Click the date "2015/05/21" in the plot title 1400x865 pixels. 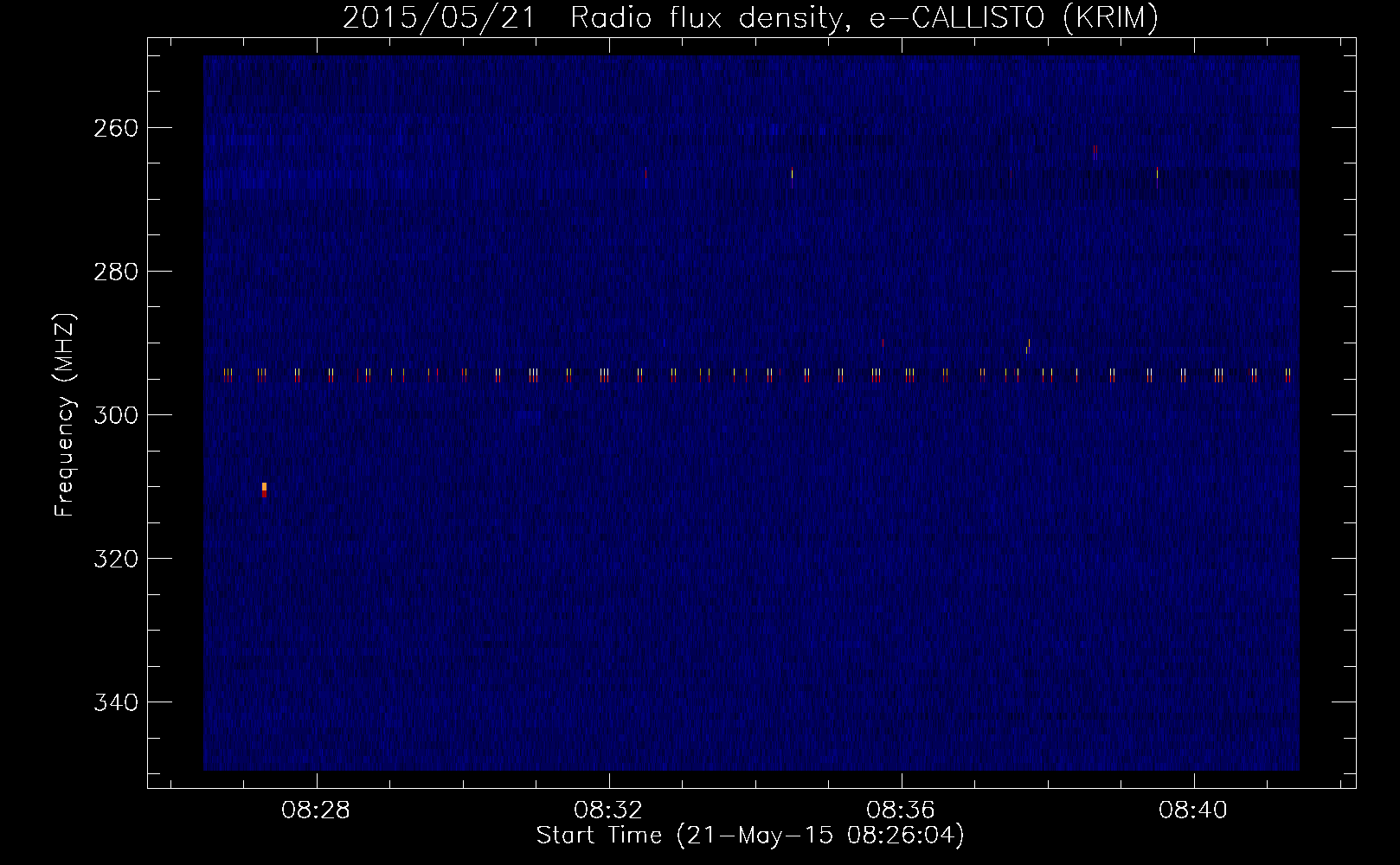pyautogui.click(x=440, y=17)
